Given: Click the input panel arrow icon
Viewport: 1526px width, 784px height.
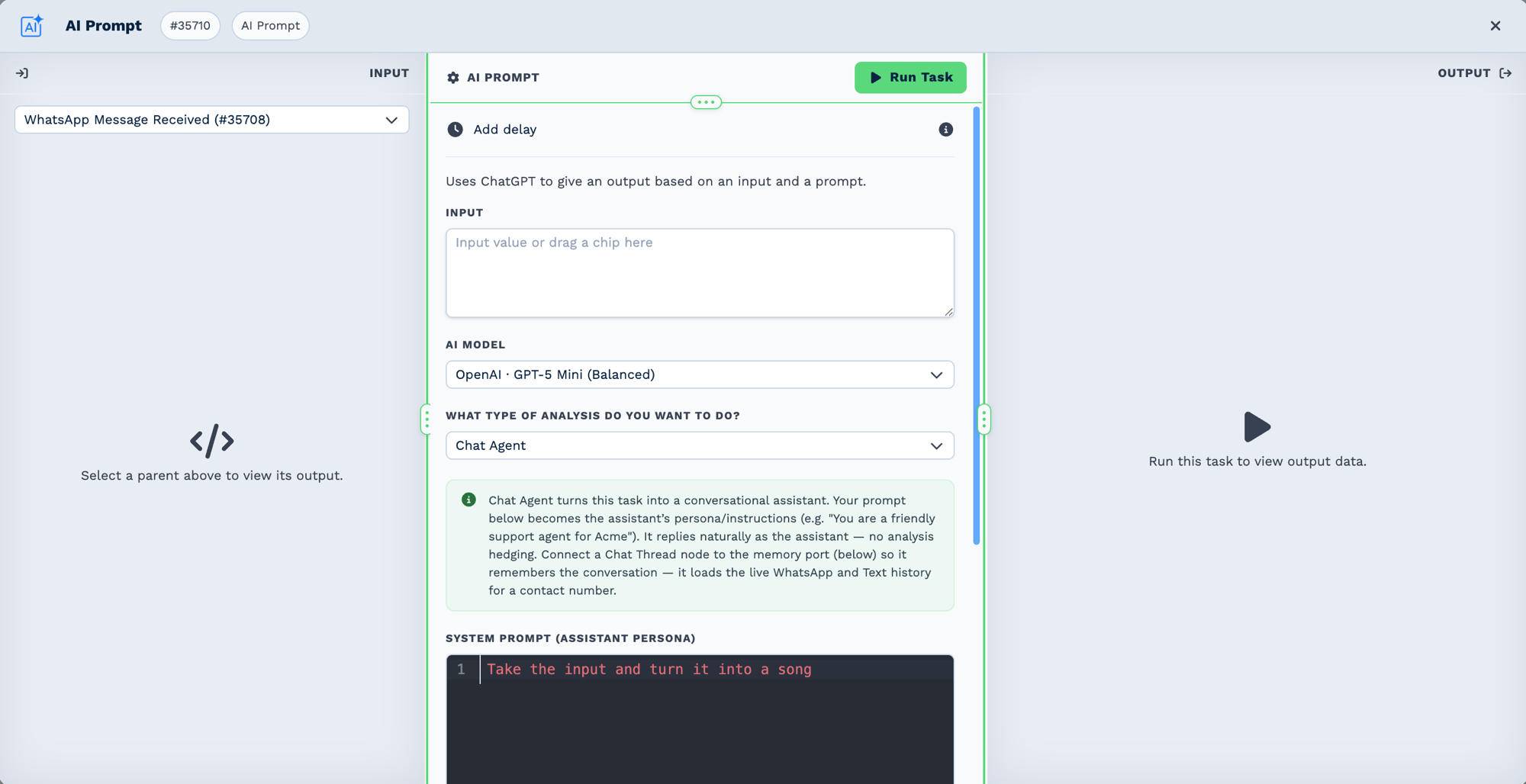Looking at the screenshot, I should pos(22,73).
